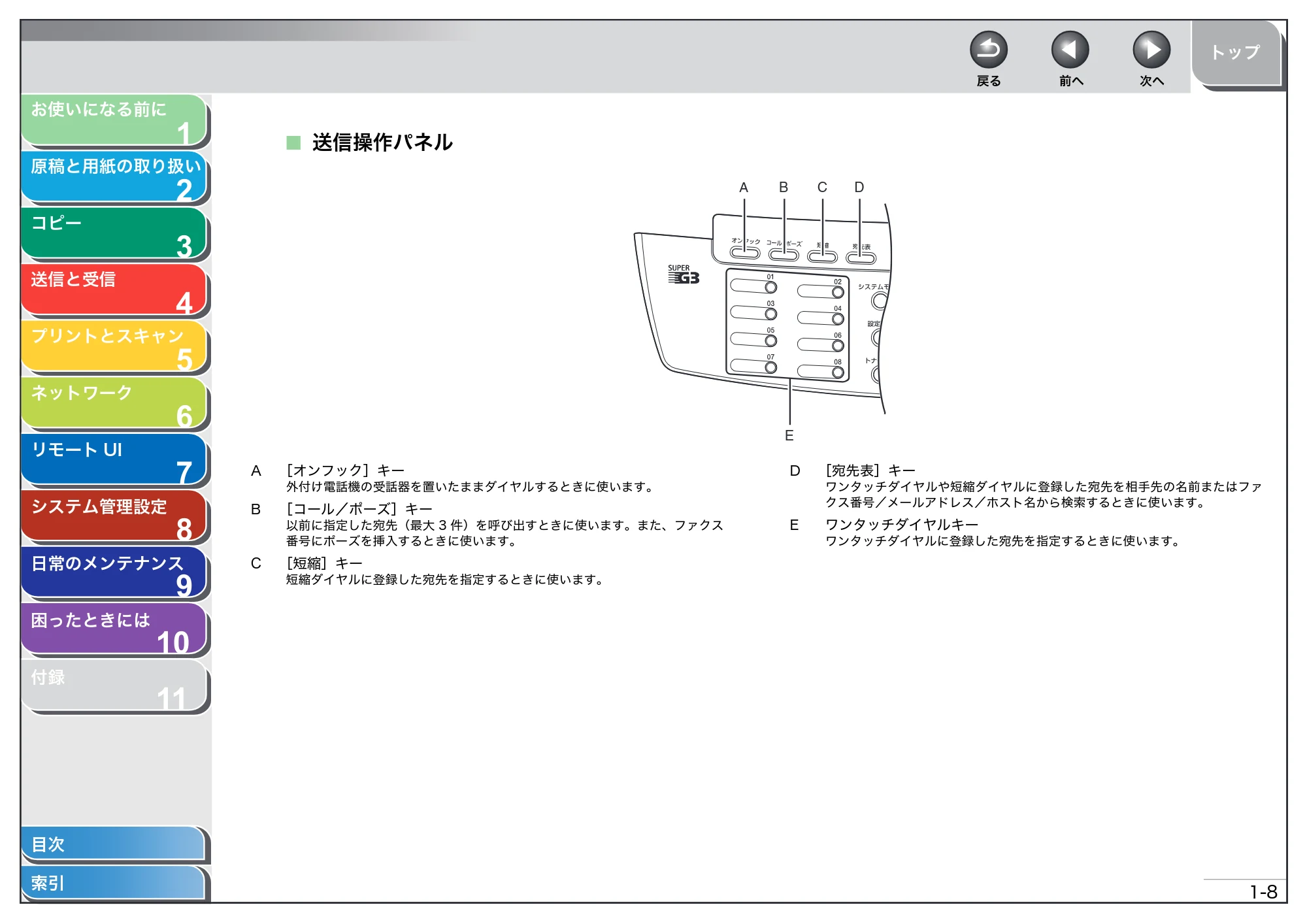Click the オンフック key in diagram

point(745,253)
